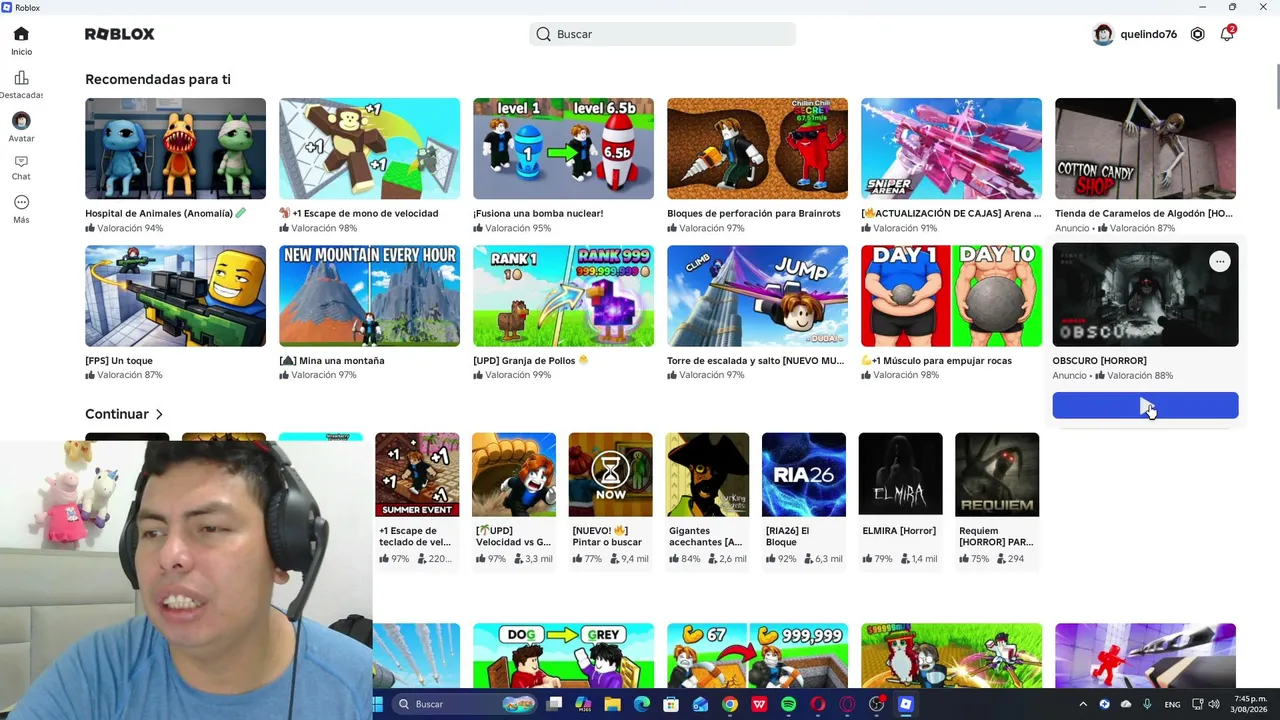Open File Explorer from the taskbar
Screen dimensions: 1280x720
click(612, 704)
